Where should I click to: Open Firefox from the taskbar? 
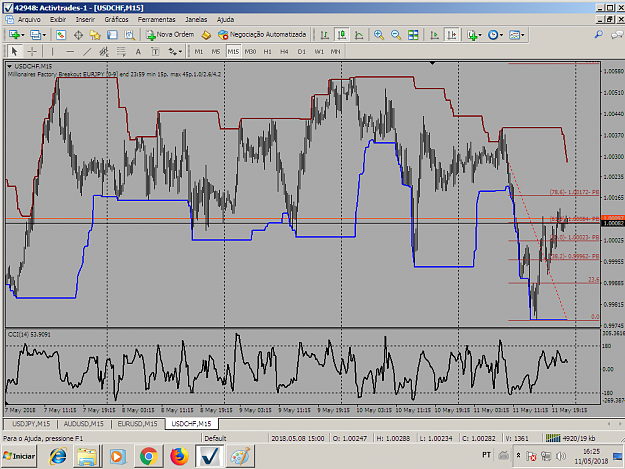point(179,456)
